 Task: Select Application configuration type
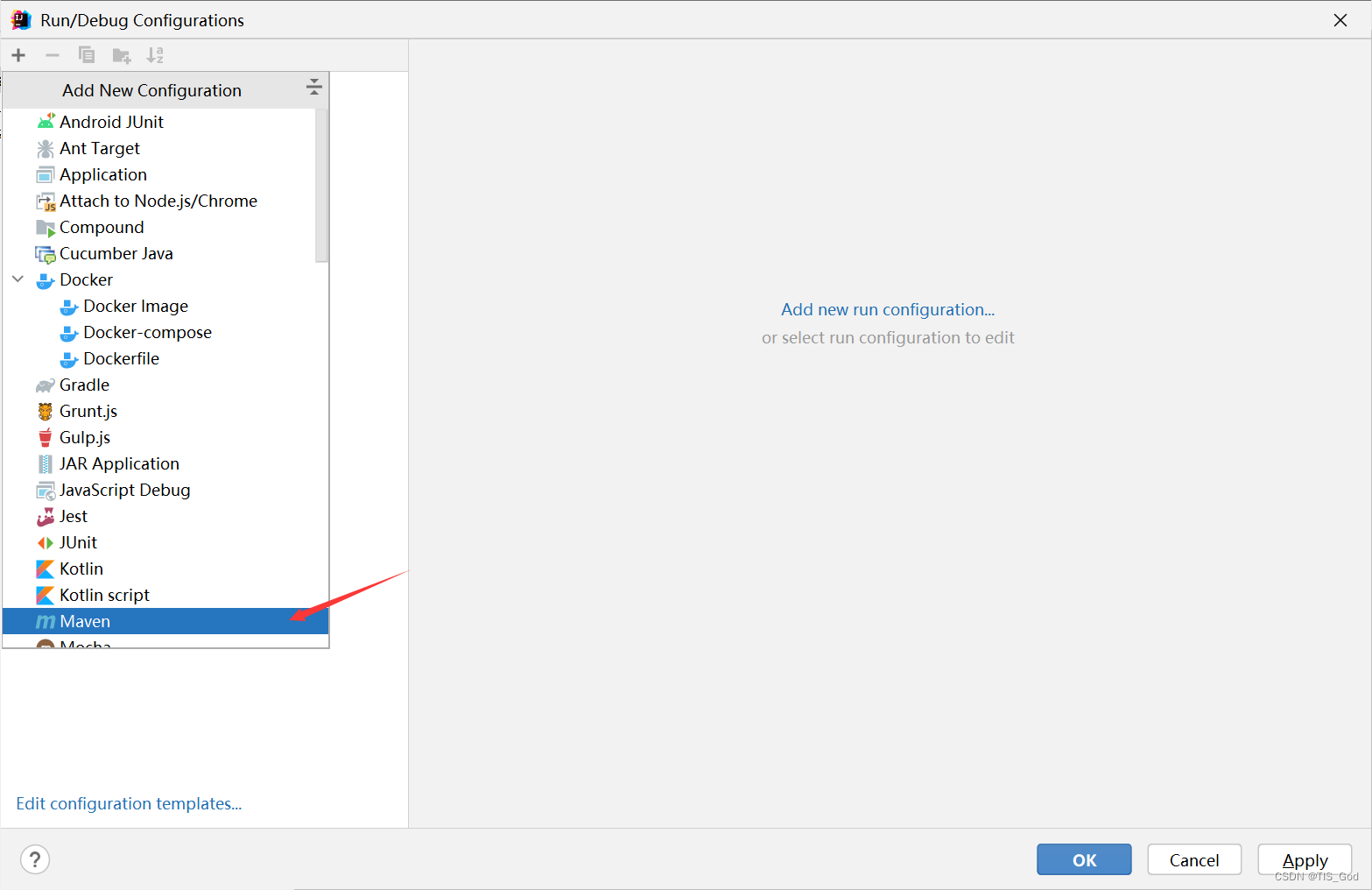point(165,174)
